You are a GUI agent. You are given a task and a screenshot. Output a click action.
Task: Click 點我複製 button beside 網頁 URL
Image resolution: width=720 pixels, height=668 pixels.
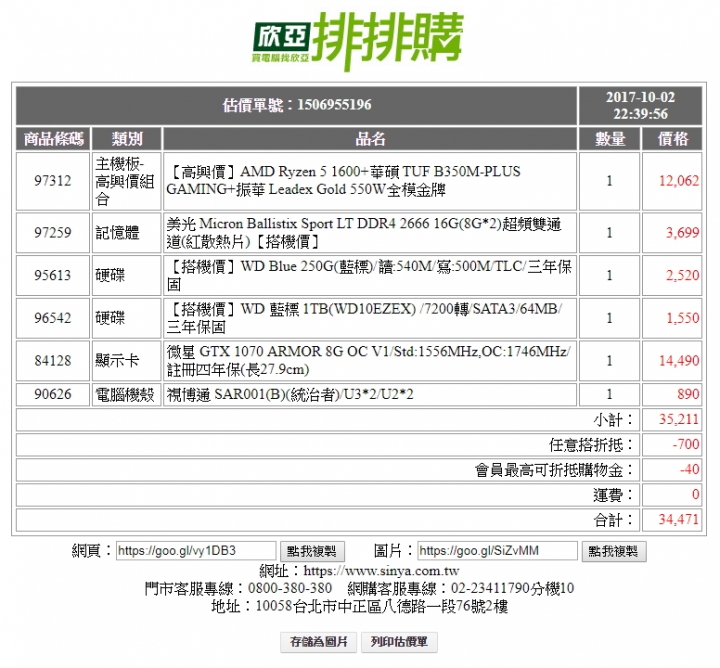[x=312, y=551]
